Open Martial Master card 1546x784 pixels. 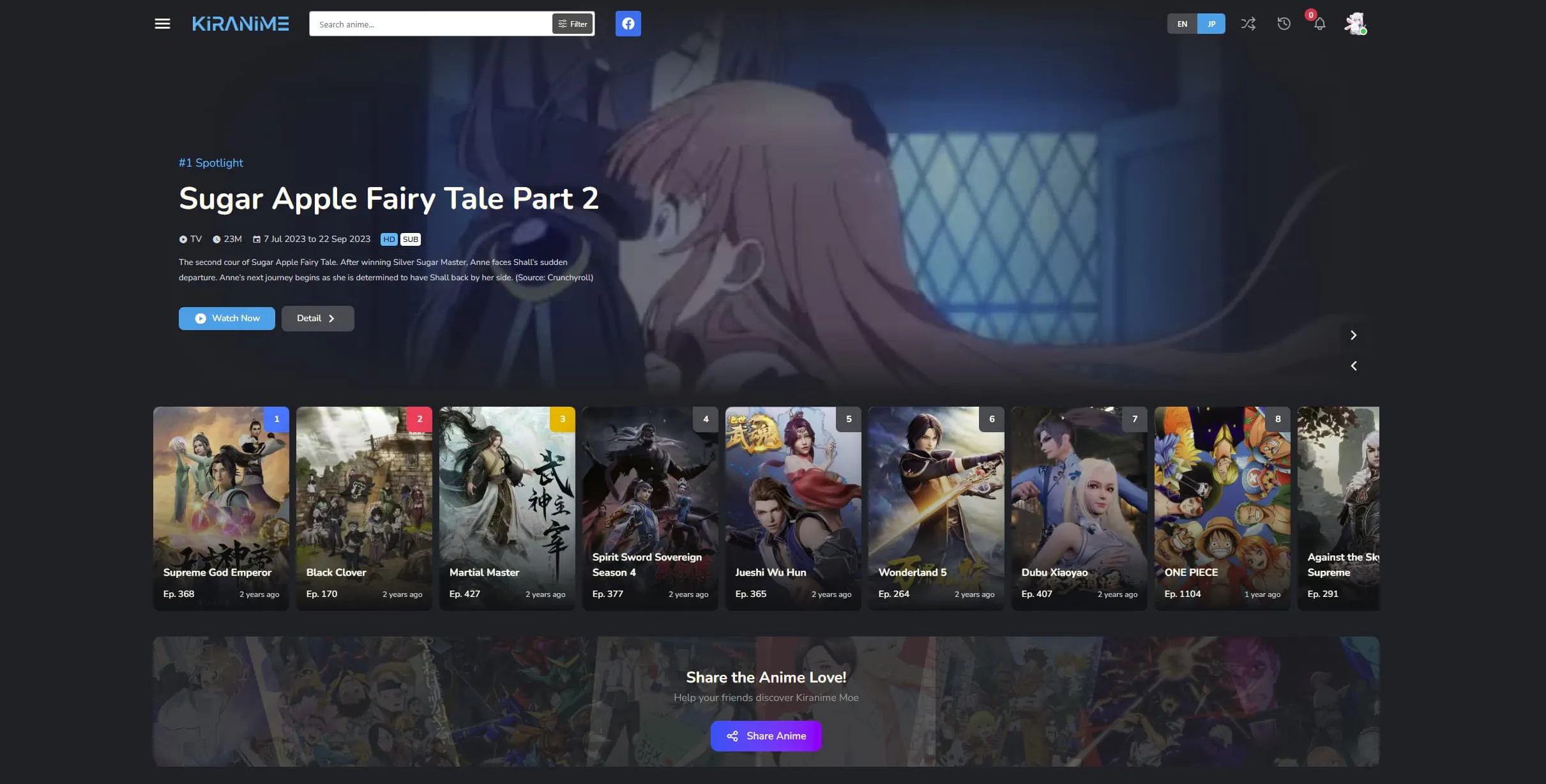point(507,508)
